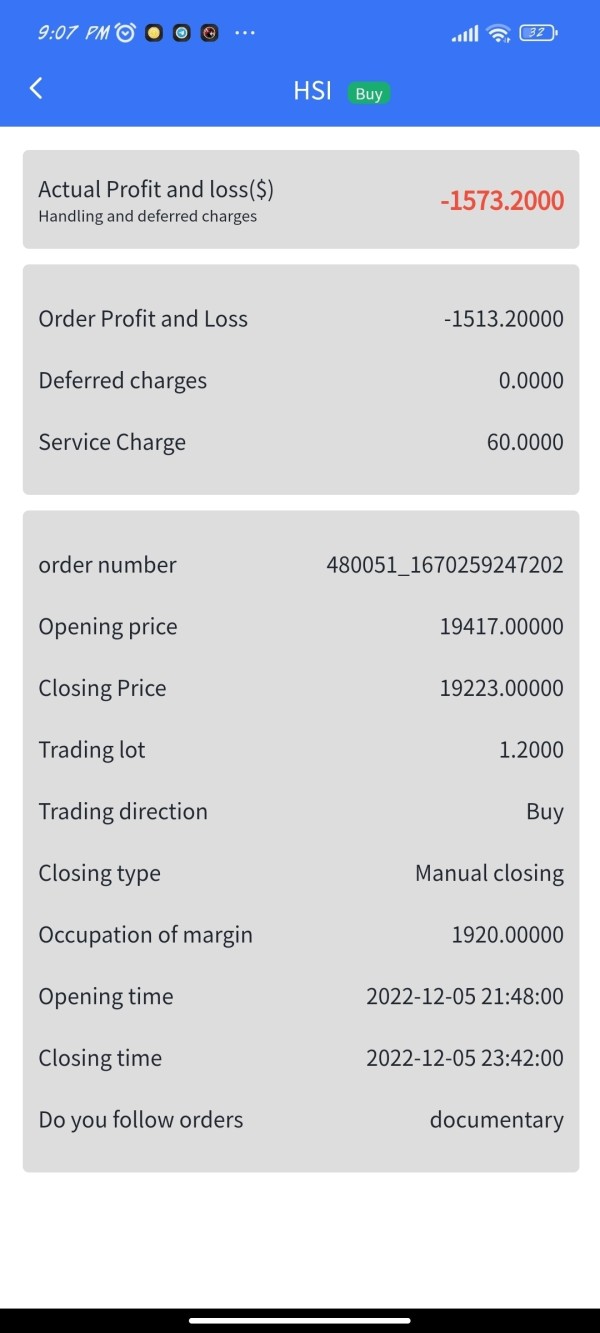The height and width of the screenshot is (1333, 600).
Task: Tap the alarm clock status icon
Action: (125, 33)
